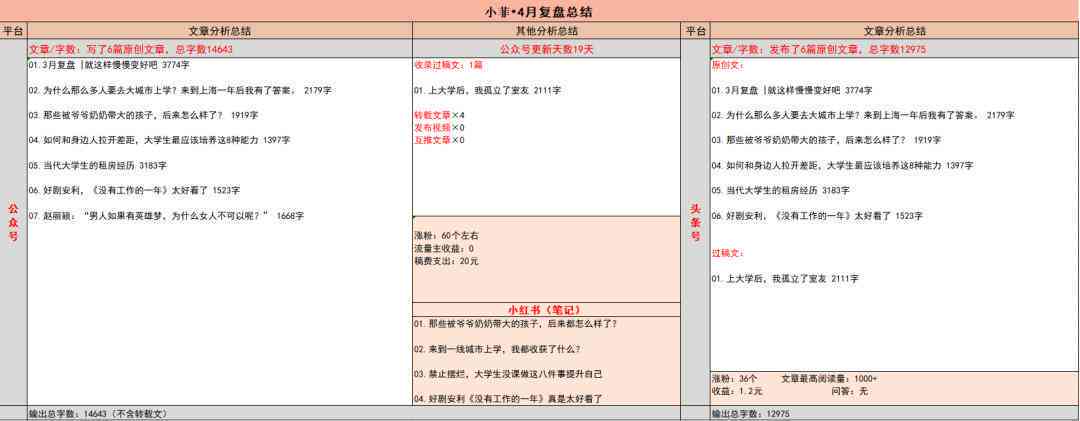Select the 转载文章×4 line

pyautogui.click(x=439, y=115)
